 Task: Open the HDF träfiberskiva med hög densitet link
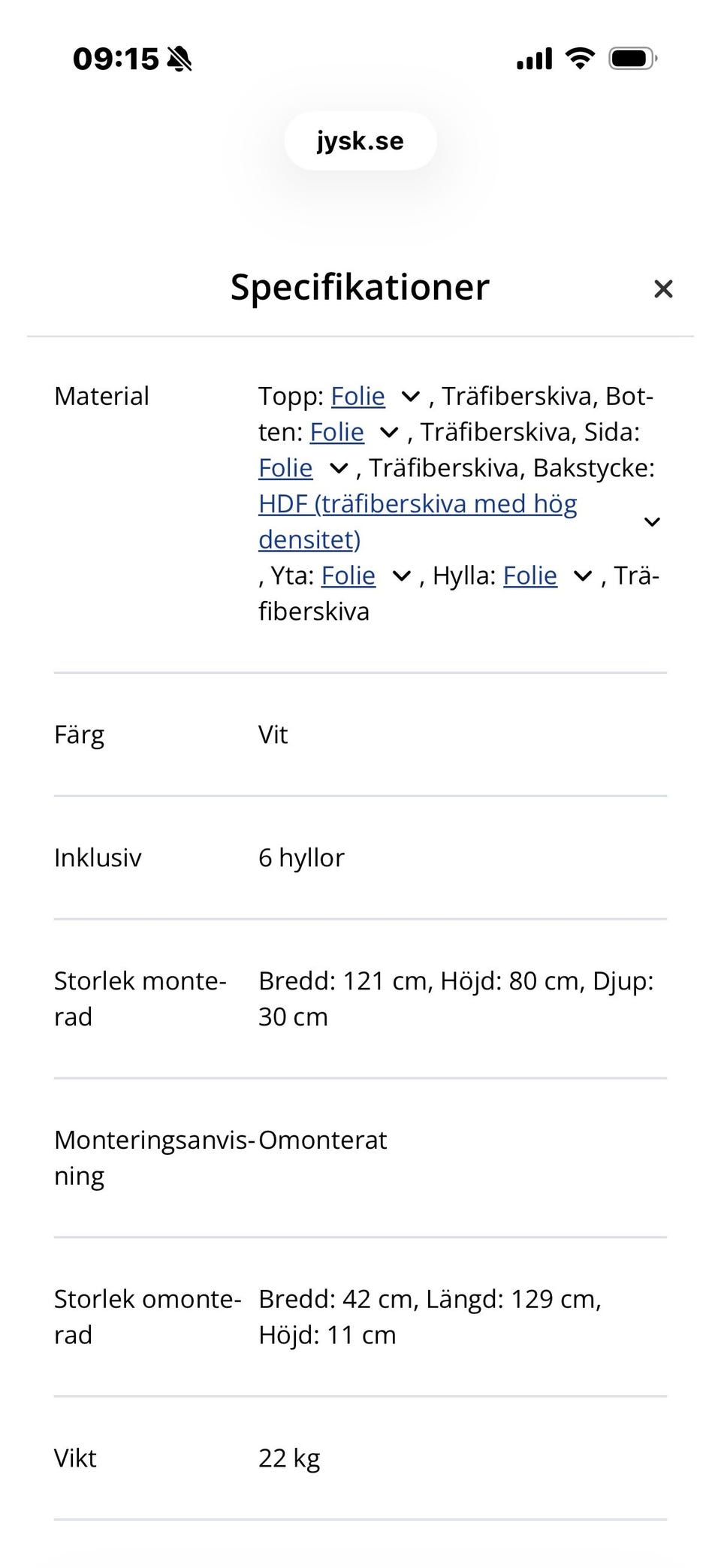tap(418, 503)
